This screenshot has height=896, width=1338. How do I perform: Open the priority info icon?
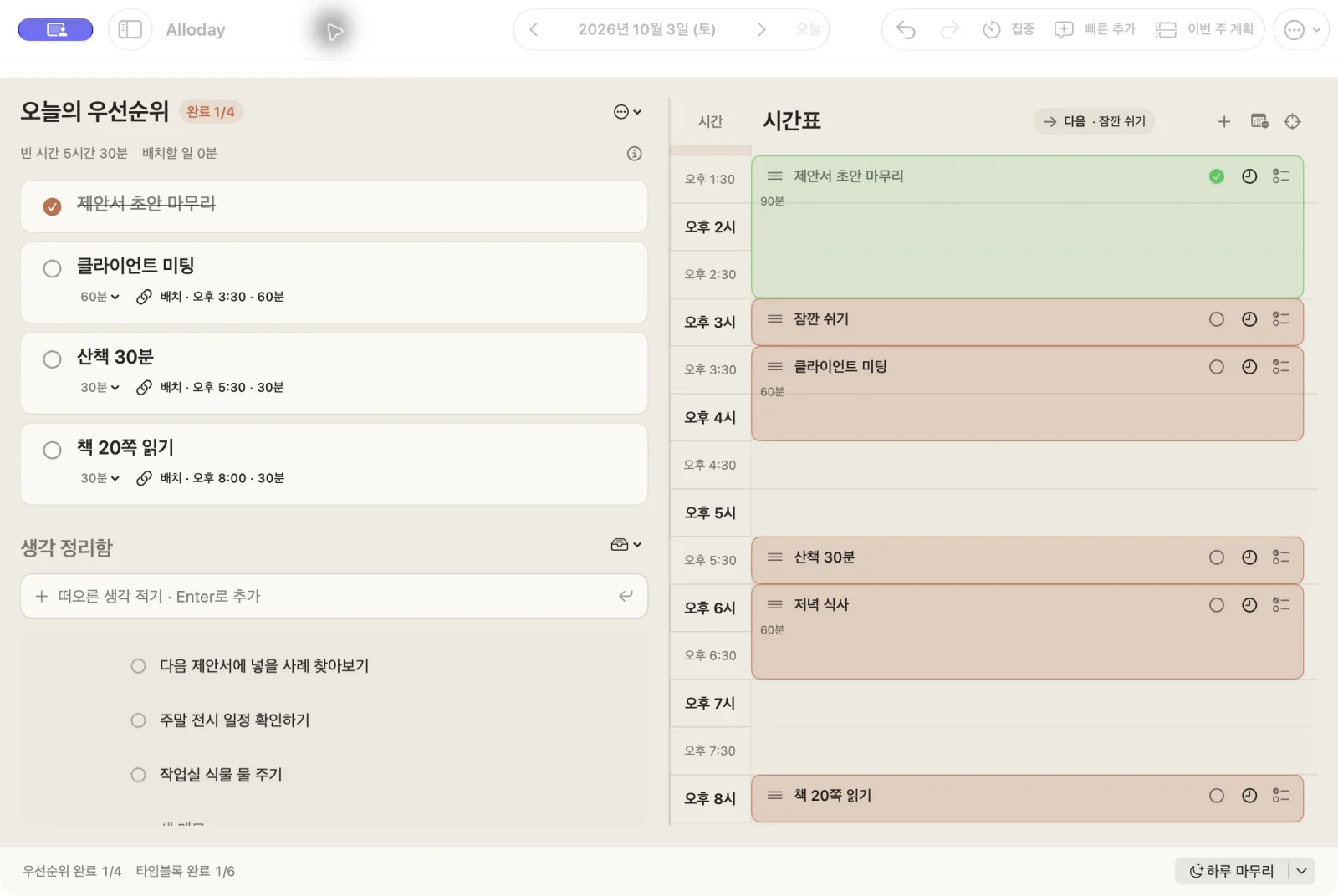tap(635, 153)
